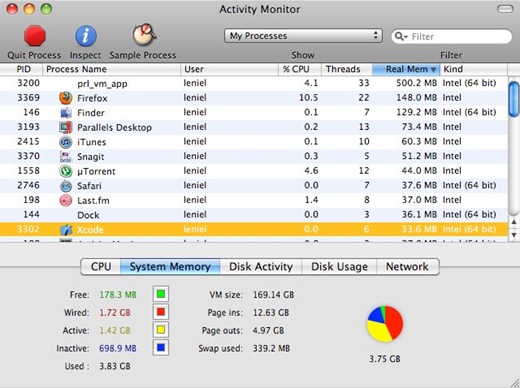Image resolution: width=520 pixels, height=388 pixels.
Task: Click PID 3200 cell
Action: 28,83
